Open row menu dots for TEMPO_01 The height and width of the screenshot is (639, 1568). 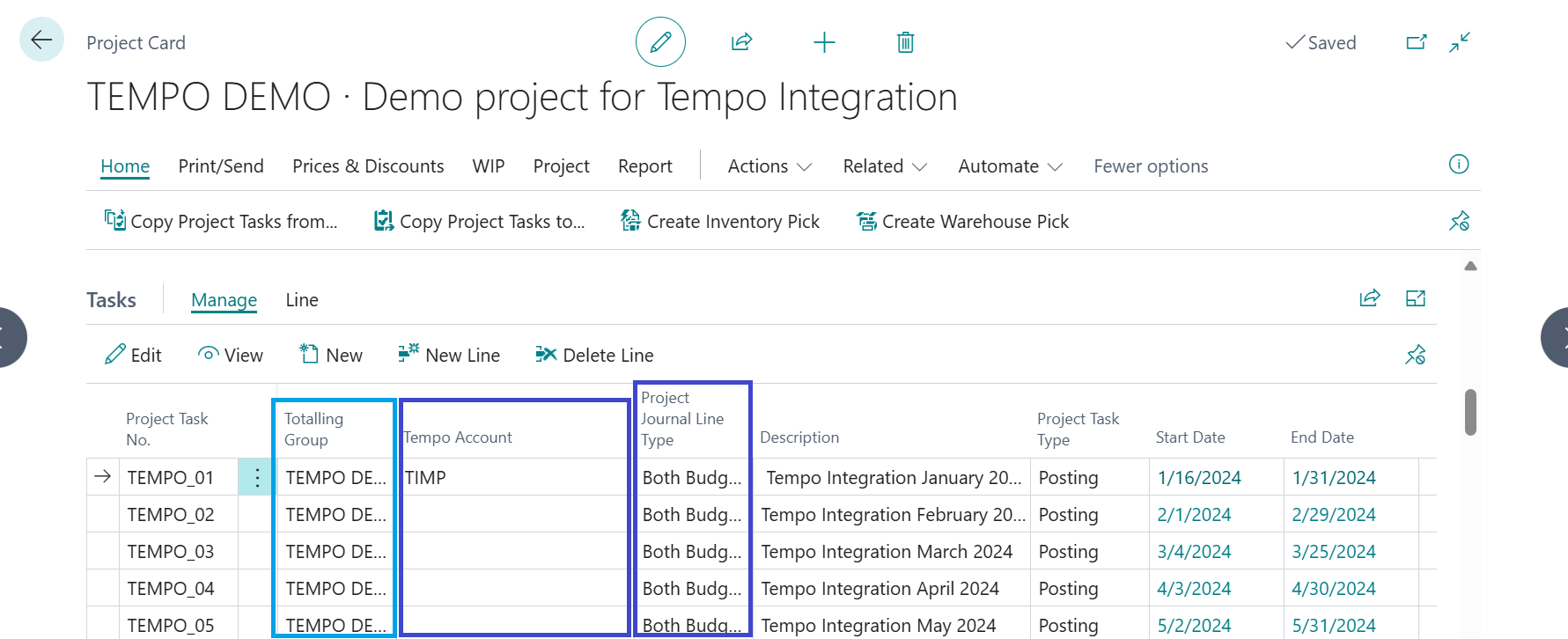click(x=257, y=477)
